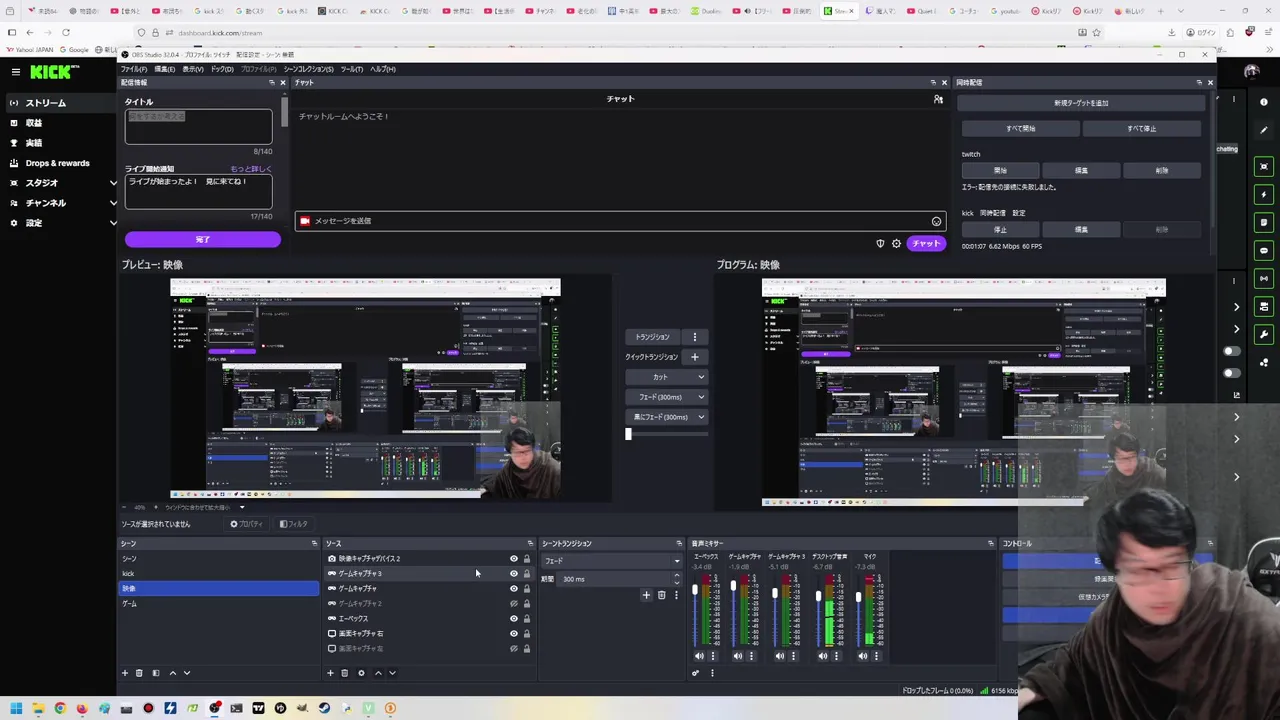Add a new scene with the plus icon in Scenes panel
This screenshot has height=720, width=1280.
125,673
